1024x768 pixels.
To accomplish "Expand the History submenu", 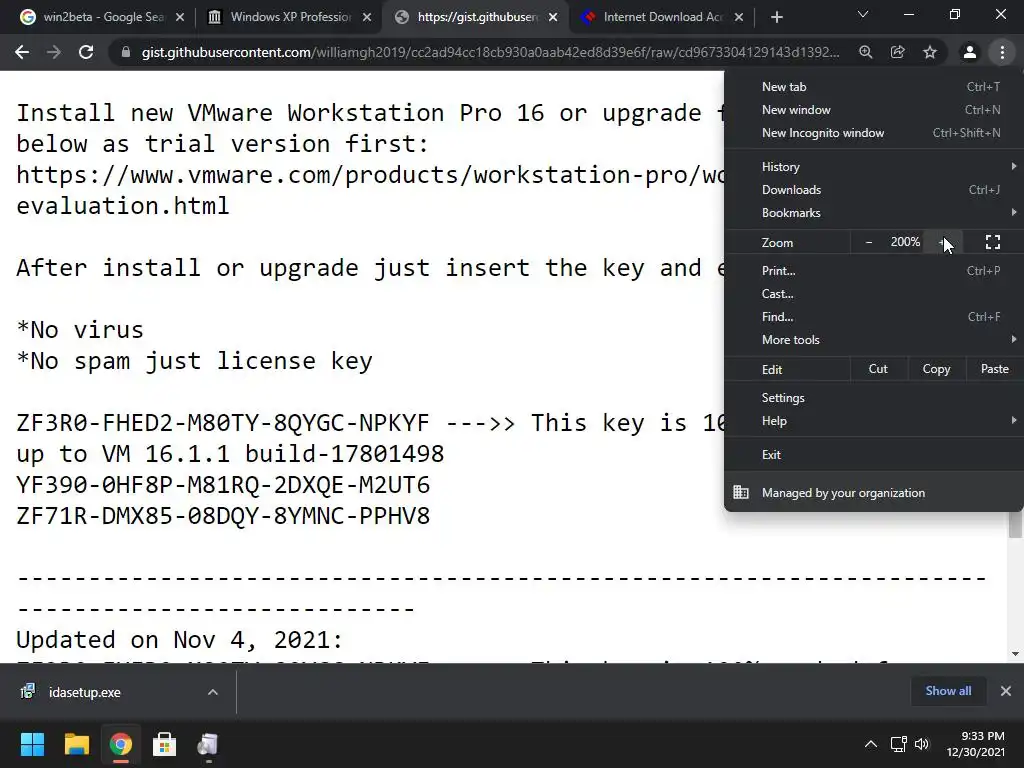I will (874, 167).
